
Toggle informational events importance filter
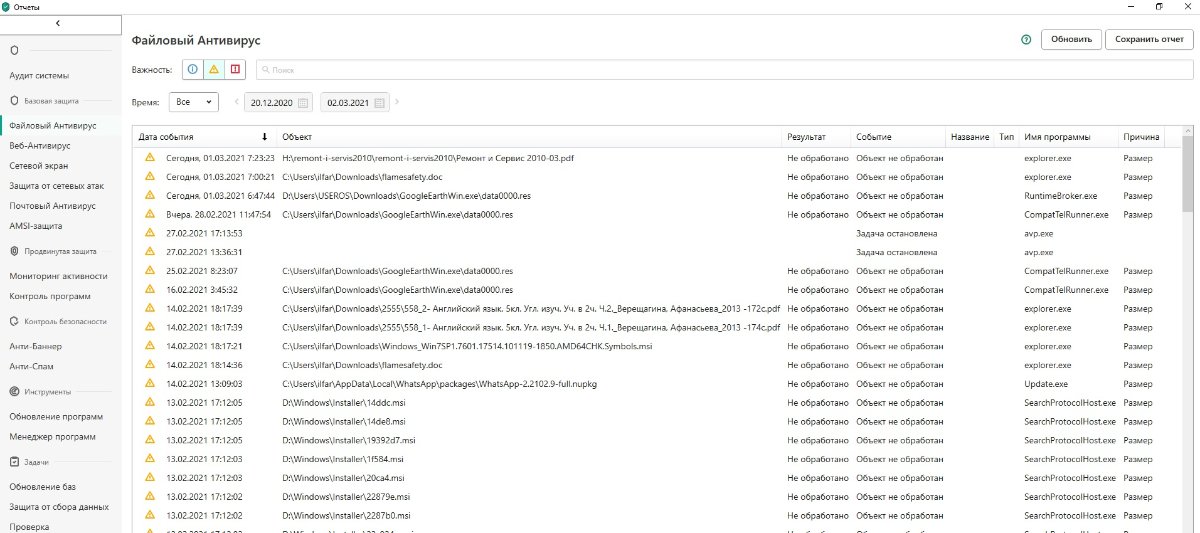coord(192,70)
